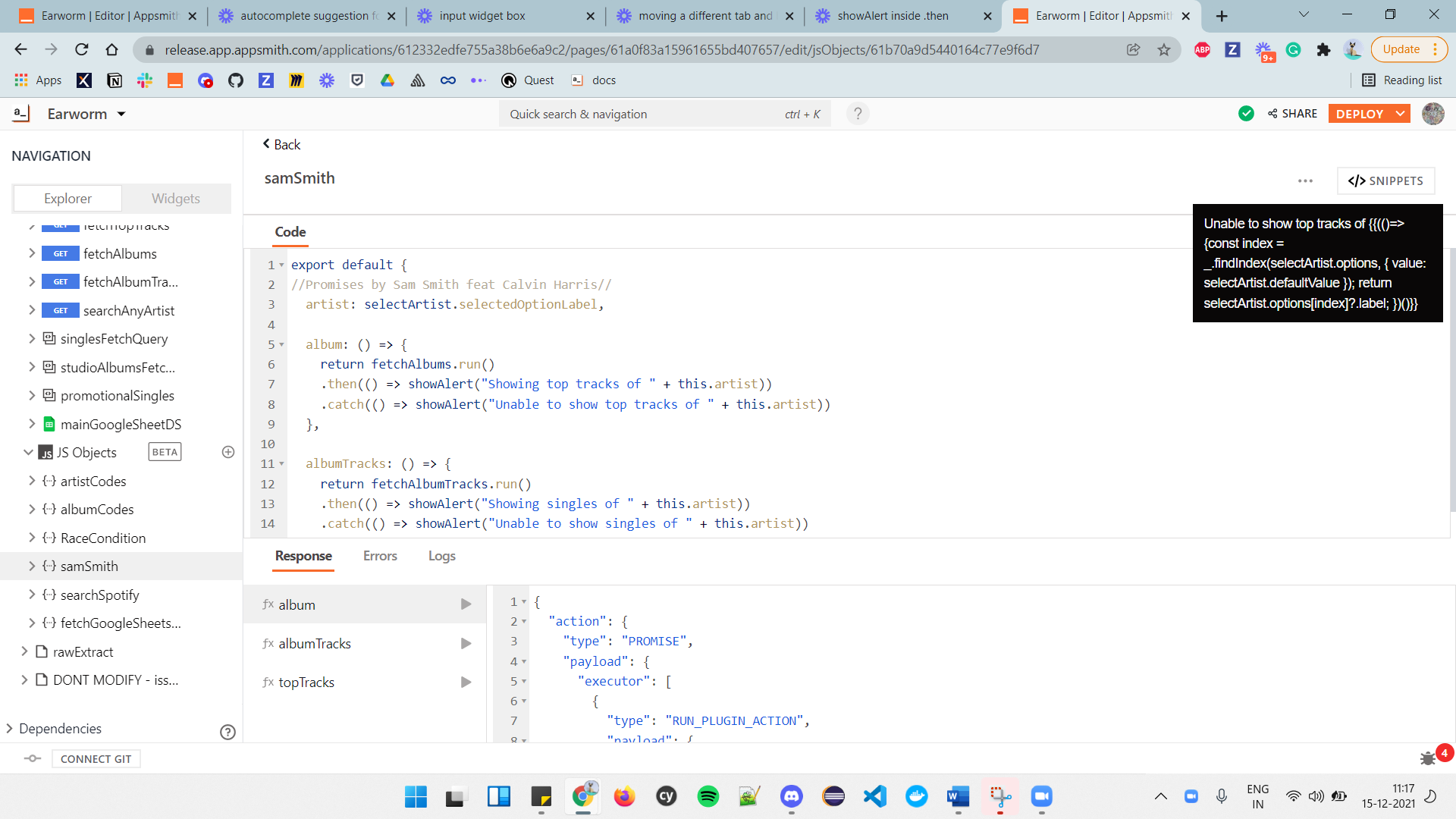Click the CONNECT GIT button
The height and width of the screenshot is (819, 1456).
pyautogui.click(x=96, y=758)
